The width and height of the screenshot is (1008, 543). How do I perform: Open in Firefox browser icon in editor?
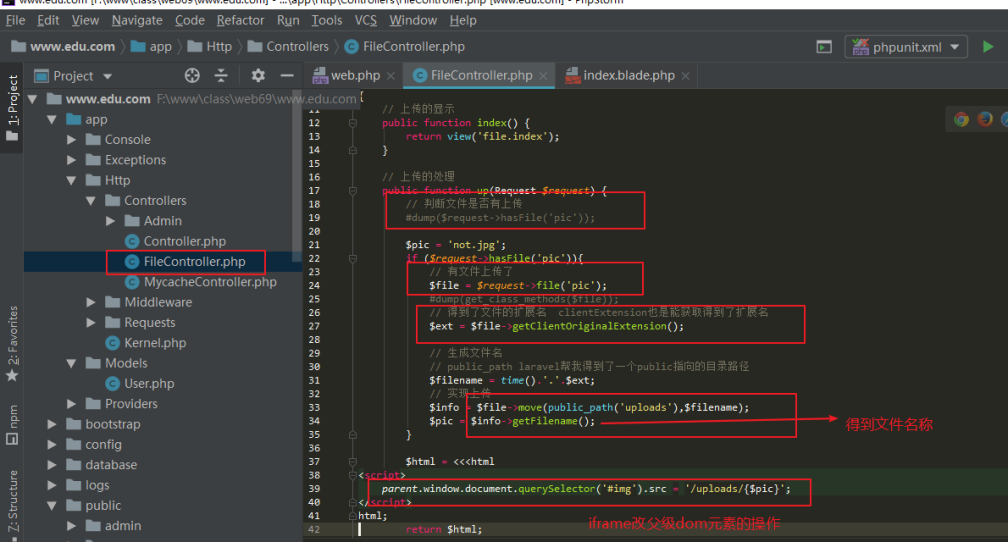click(x=985, y=120)
